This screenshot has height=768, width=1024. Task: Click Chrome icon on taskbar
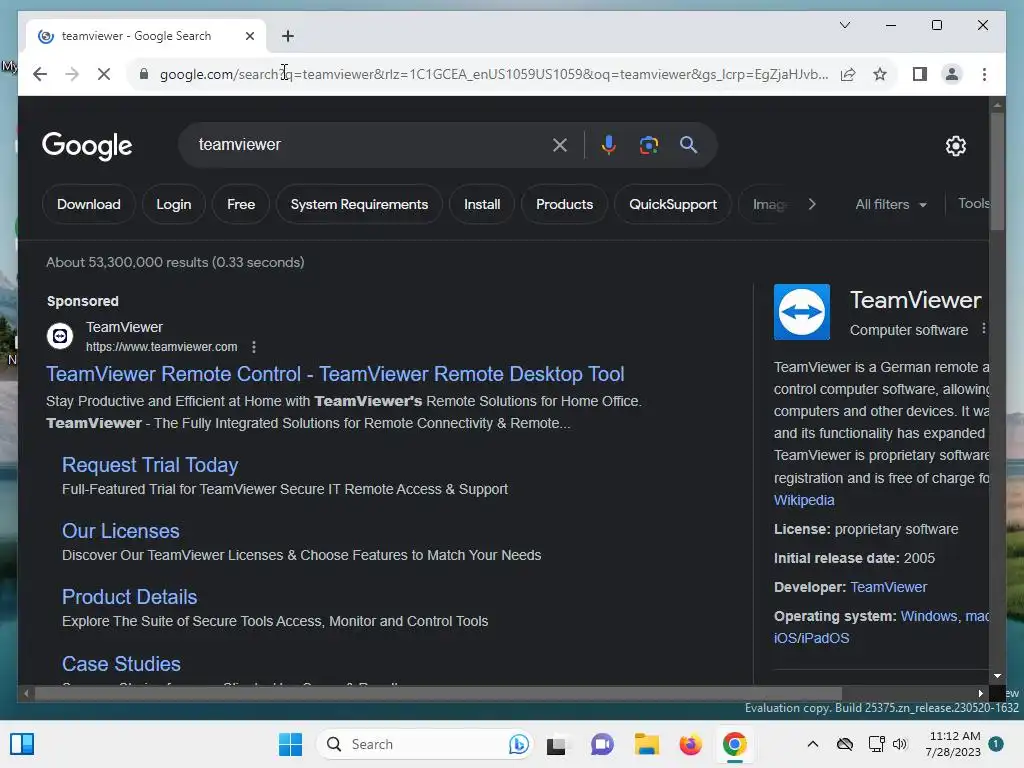tap(734, 744)
